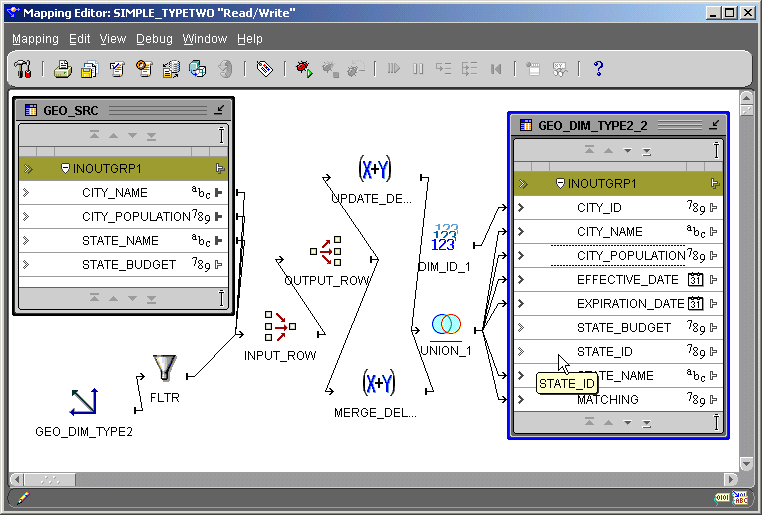The image size is (762, 515).
Task: Open the Window menu
Action: coord(205,39)
